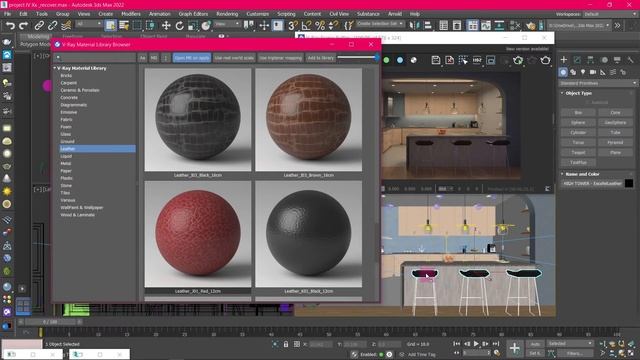Click the material list vertical scrollbar
Viewport: 640px width, 360px height.
[x=378, y=243]
